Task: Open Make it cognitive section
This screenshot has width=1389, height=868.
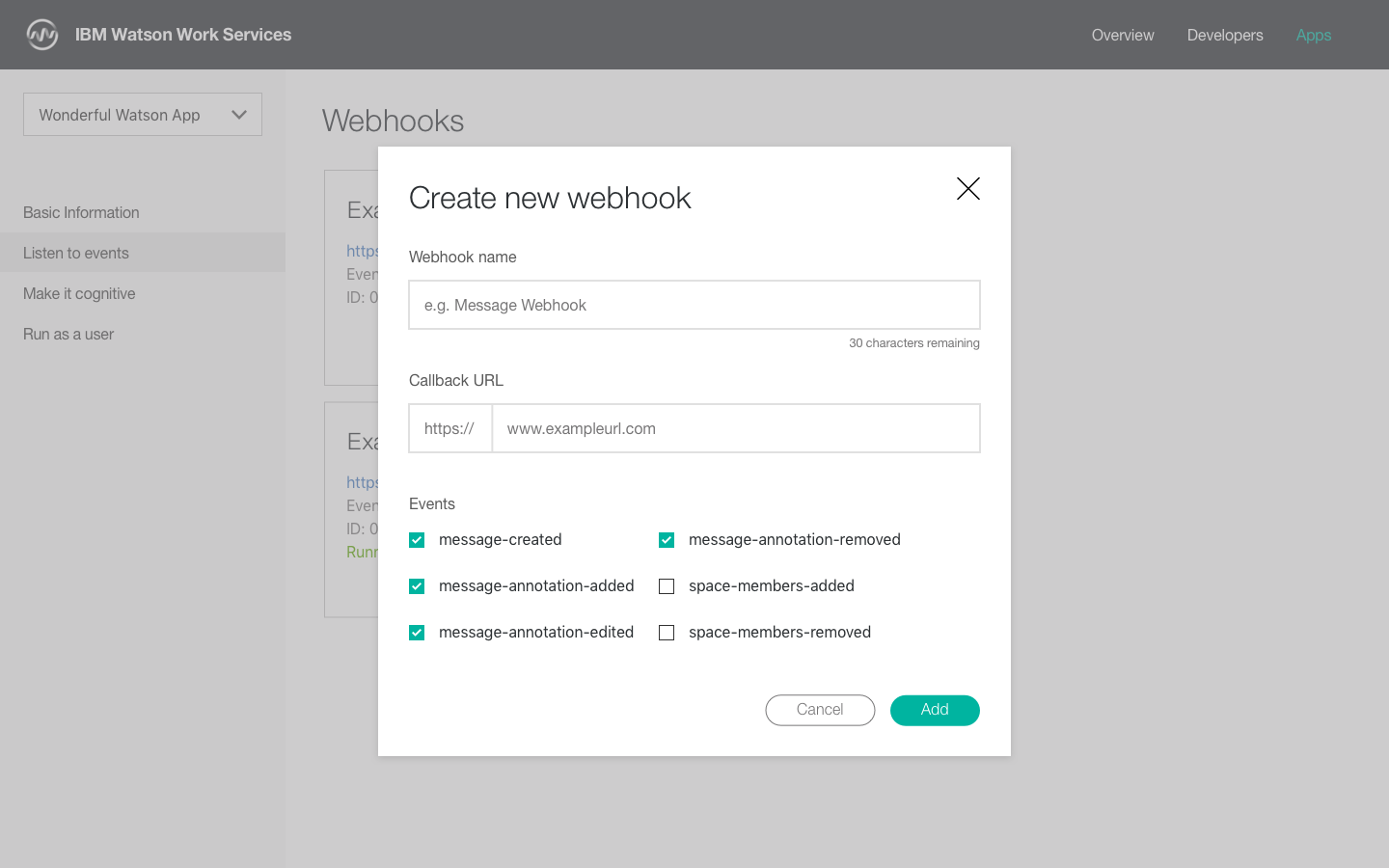Action: tap(79, 293)
